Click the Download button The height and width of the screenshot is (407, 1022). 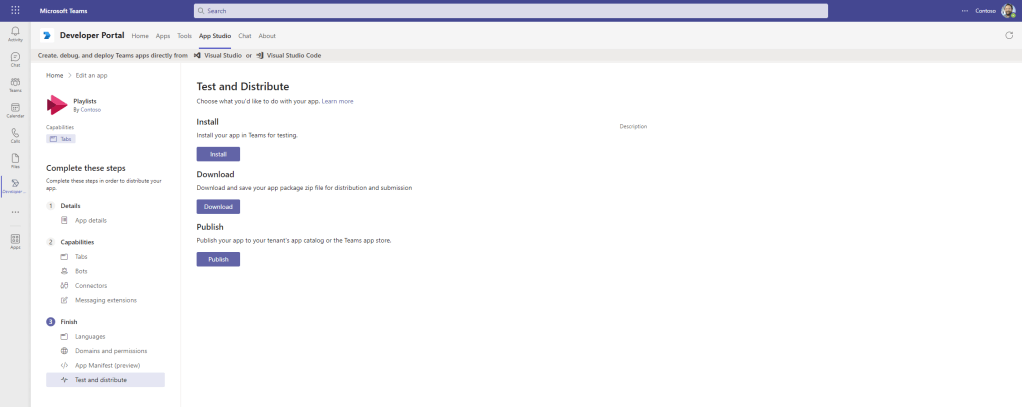tap(218, 207)
